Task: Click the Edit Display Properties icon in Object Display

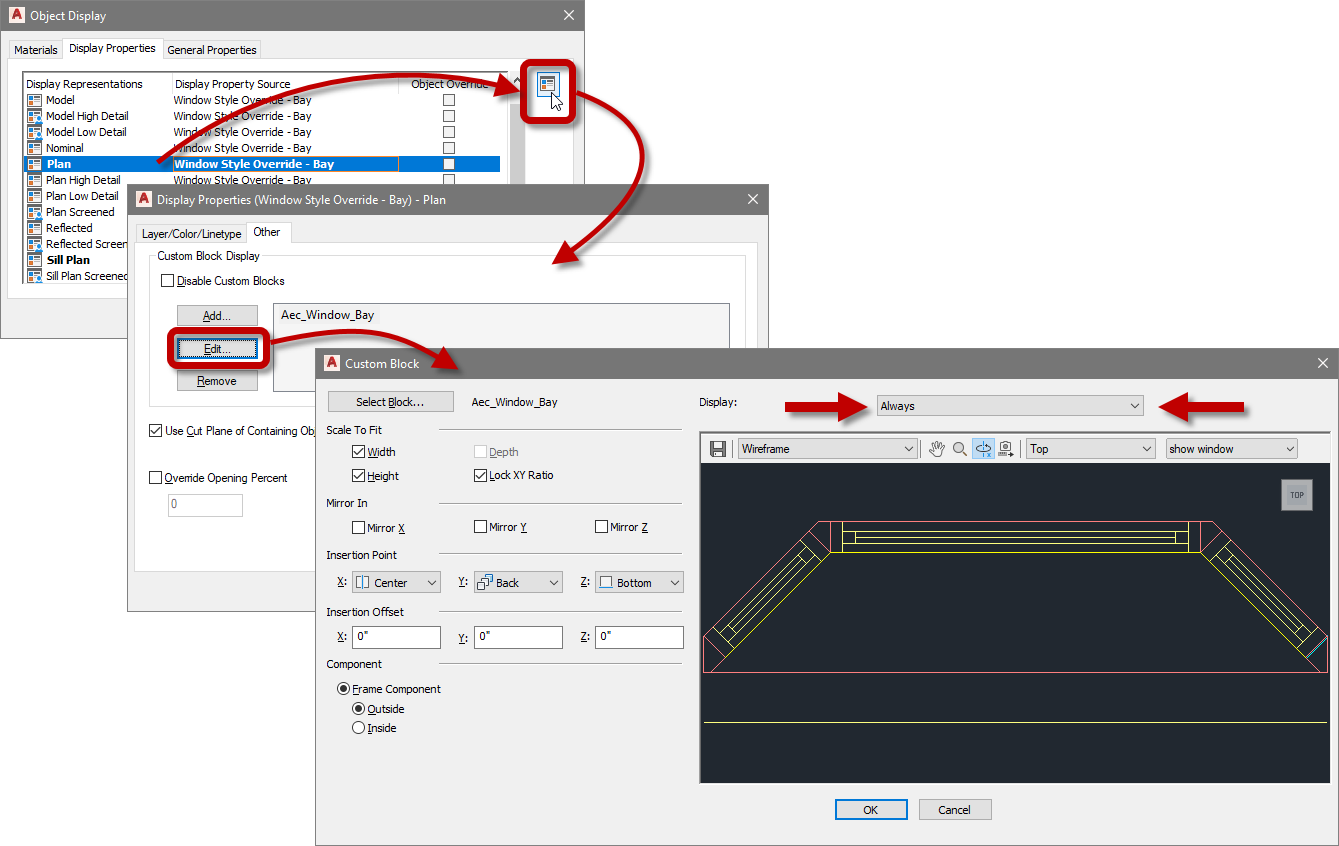Action: (547, 85)
